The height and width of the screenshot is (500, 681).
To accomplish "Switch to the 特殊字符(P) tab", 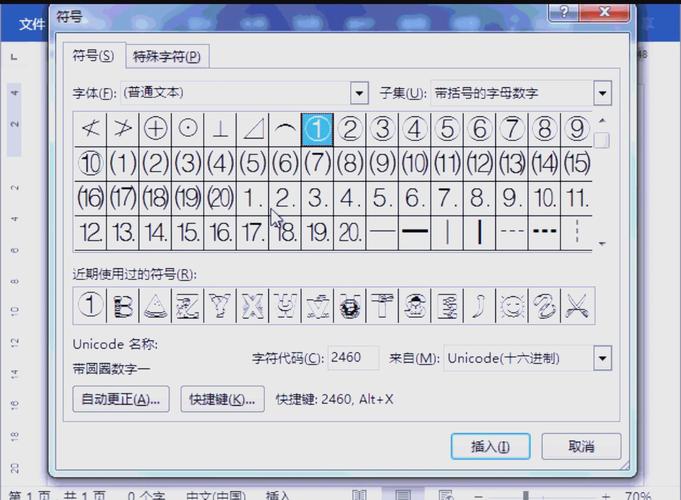I will 167,56.
